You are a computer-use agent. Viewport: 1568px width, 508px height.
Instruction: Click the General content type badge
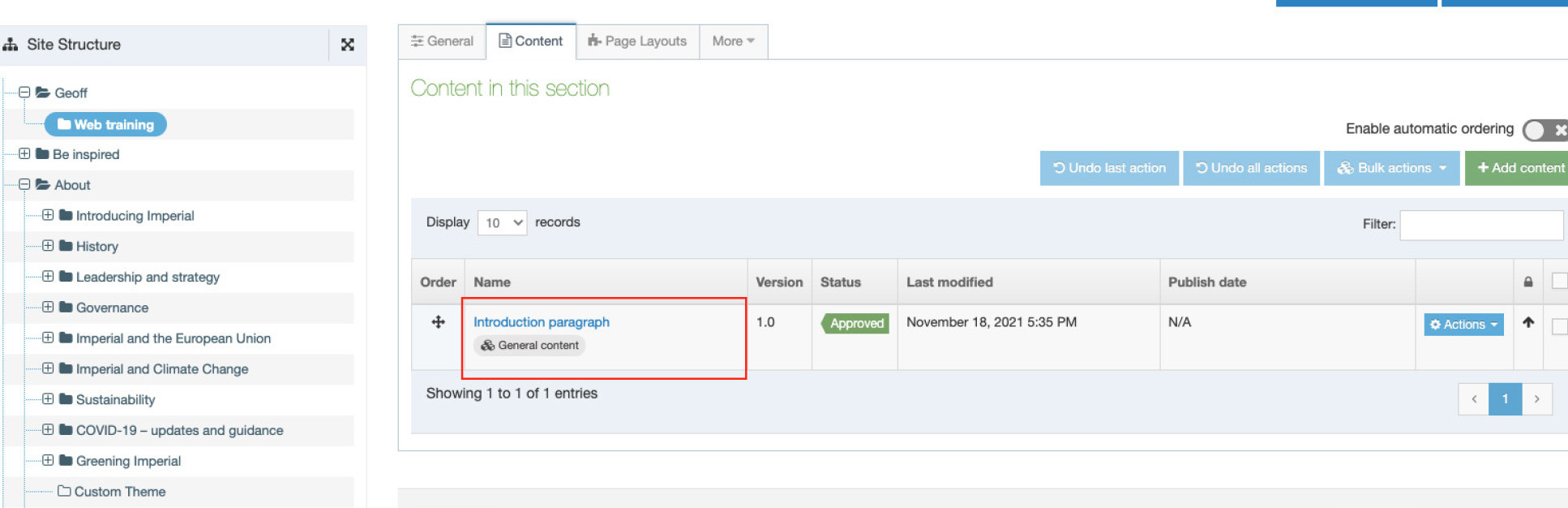point(529,346)
